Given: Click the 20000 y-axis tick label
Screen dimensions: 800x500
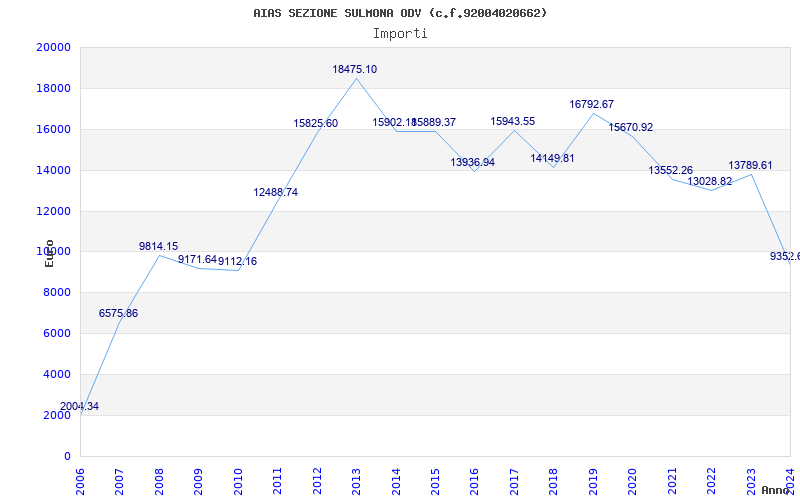Looking at the screenshot, I should click(54, 47).
